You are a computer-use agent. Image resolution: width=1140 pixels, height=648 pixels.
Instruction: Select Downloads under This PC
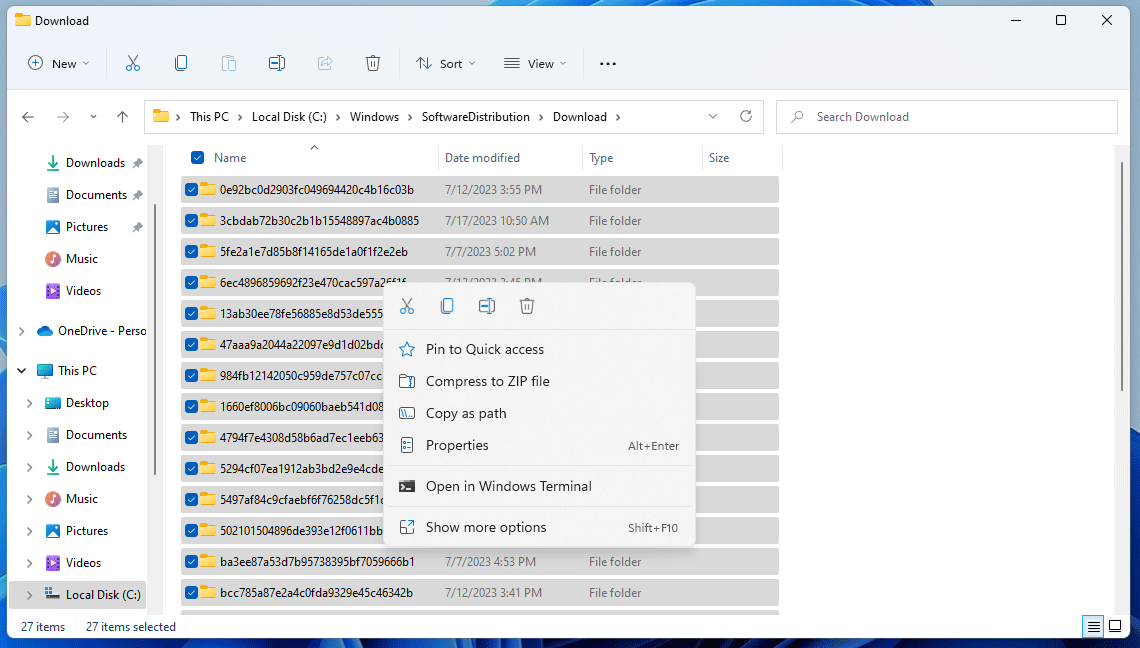[95, 467]
